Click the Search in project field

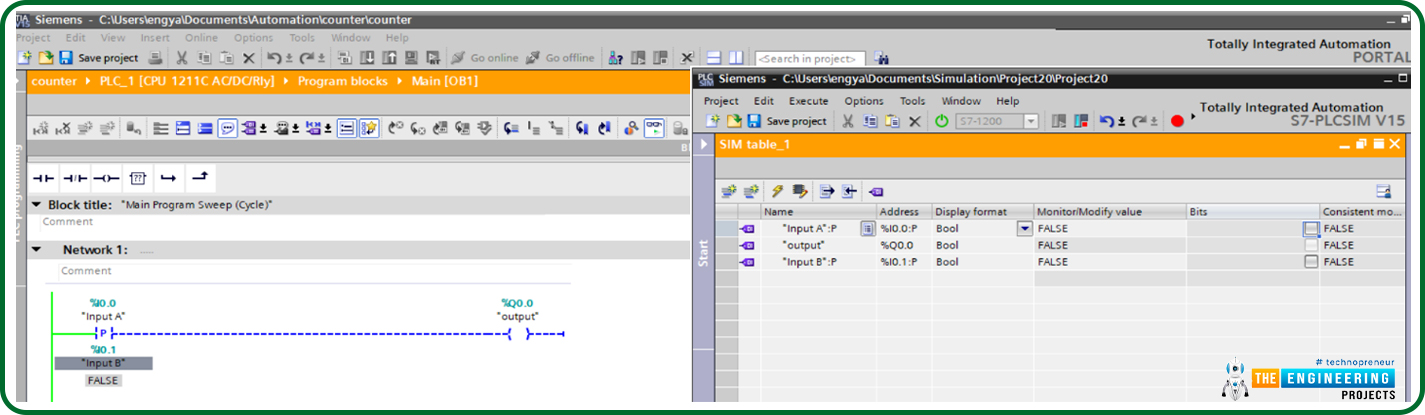click(x=810, y=59)
